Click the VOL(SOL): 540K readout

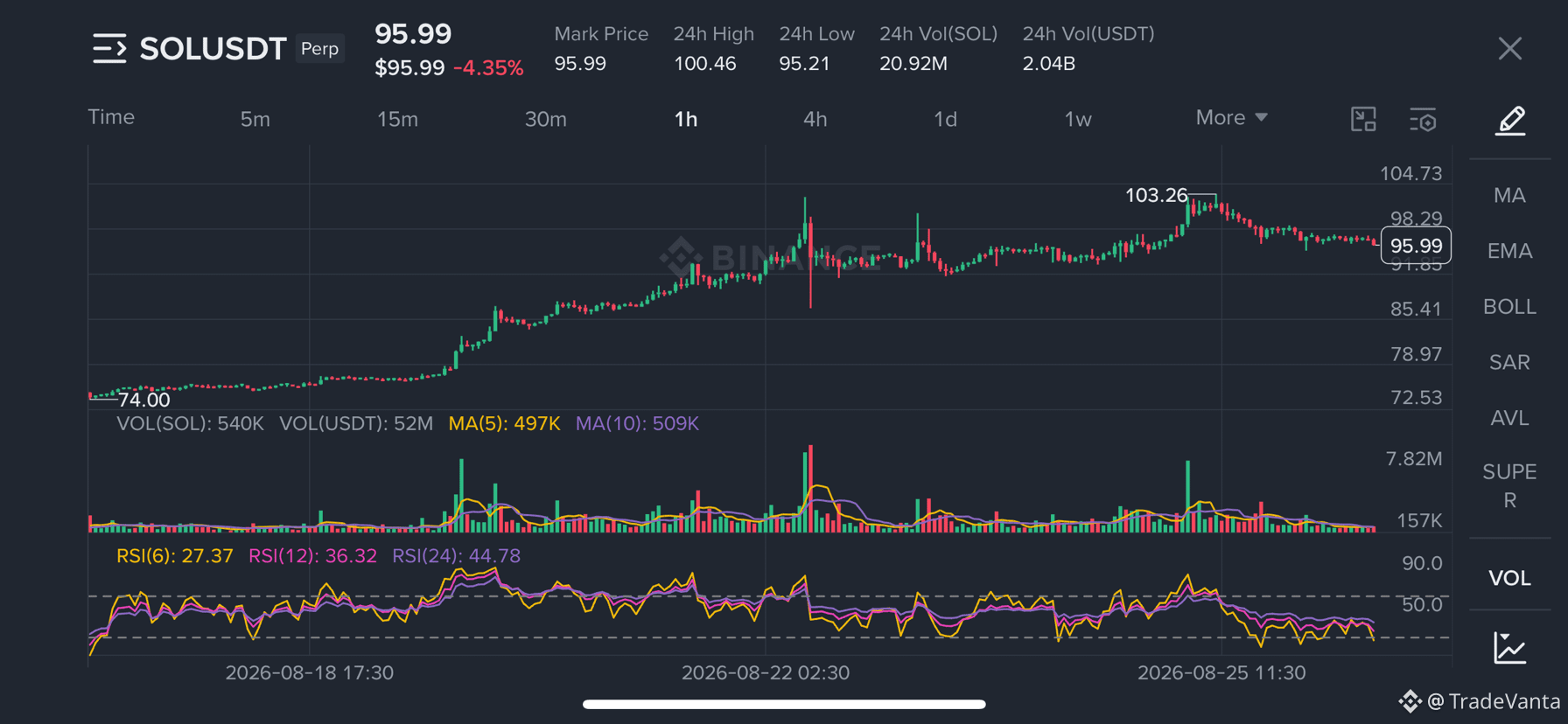190,424
